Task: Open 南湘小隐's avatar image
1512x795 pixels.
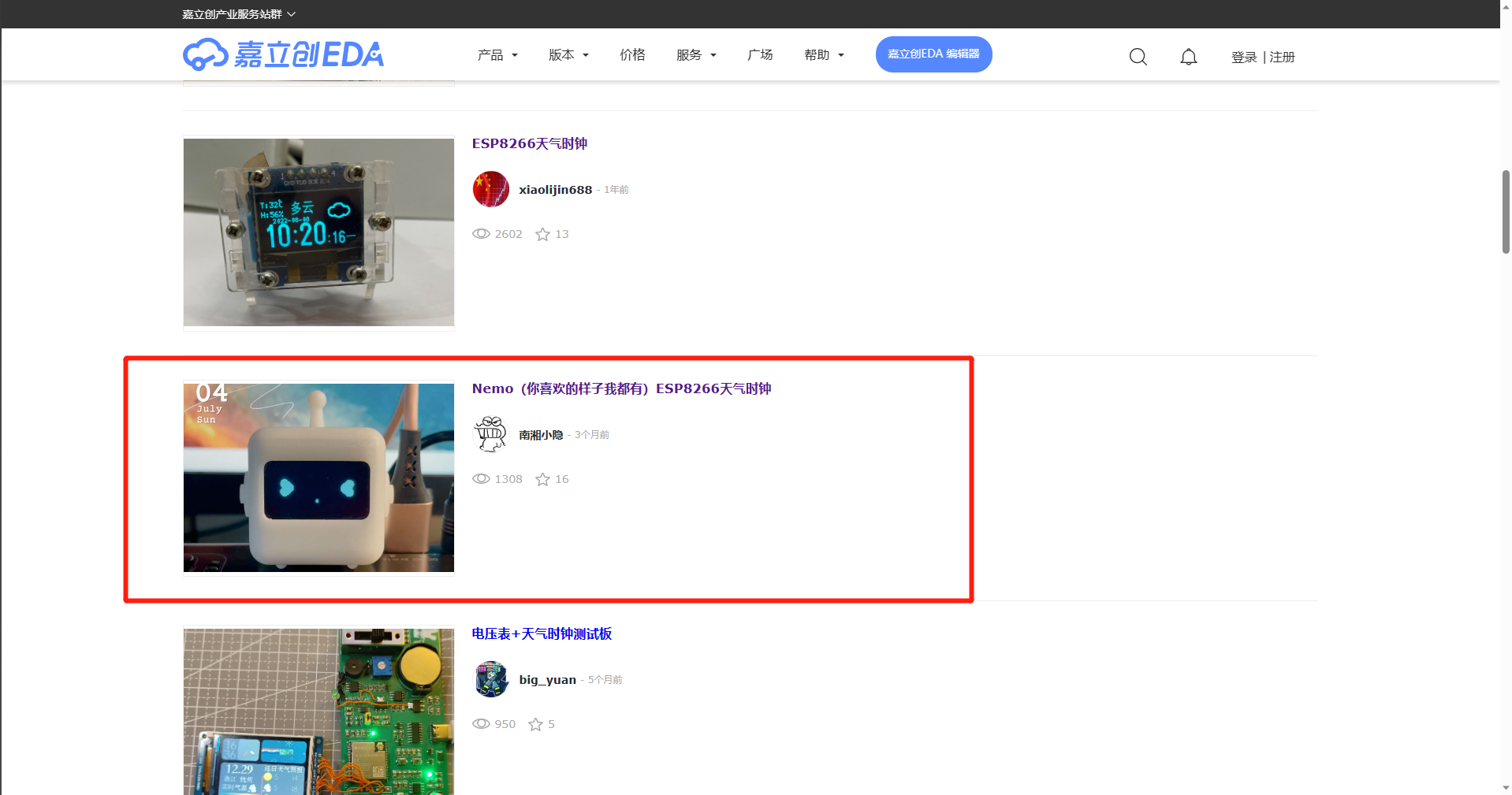Action: pyautogui.click(x=490, y=434)
